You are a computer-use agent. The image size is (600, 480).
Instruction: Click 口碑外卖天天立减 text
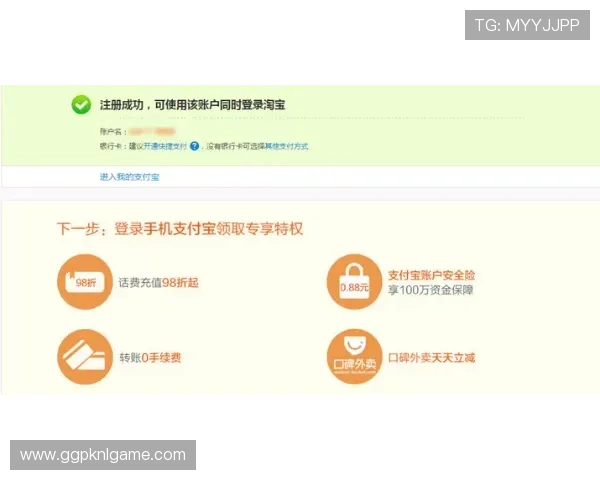(x=432, y=358)
